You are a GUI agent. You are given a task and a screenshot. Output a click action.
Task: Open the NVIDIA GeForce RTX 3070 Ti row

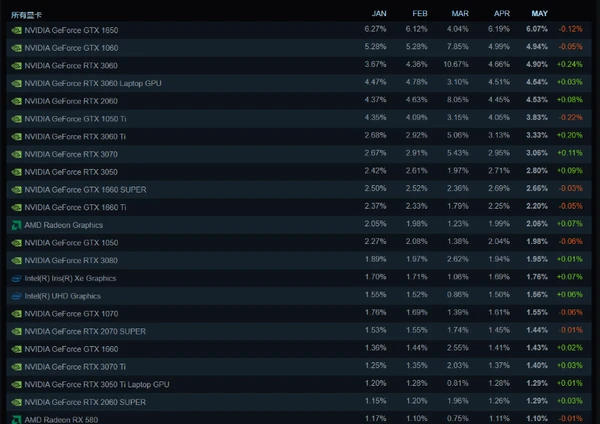tap(299, 367)
